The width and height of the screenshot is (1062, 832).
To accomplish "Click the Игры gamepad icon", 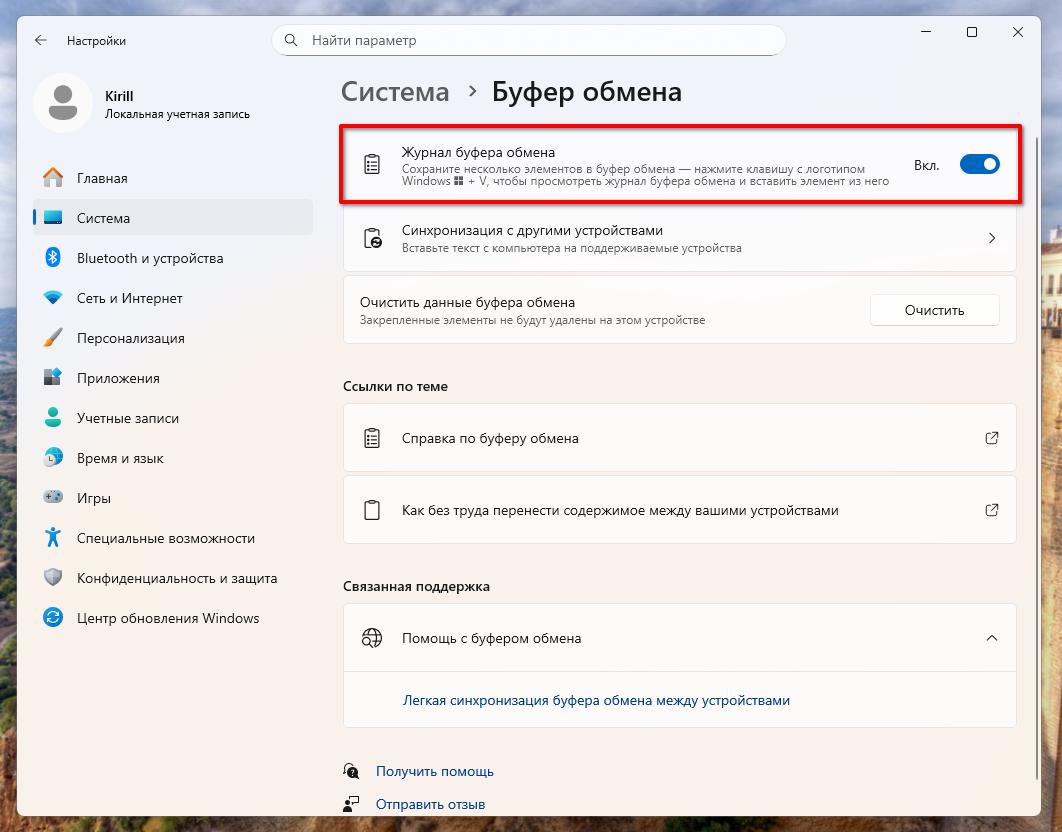I will click(54, 498).
